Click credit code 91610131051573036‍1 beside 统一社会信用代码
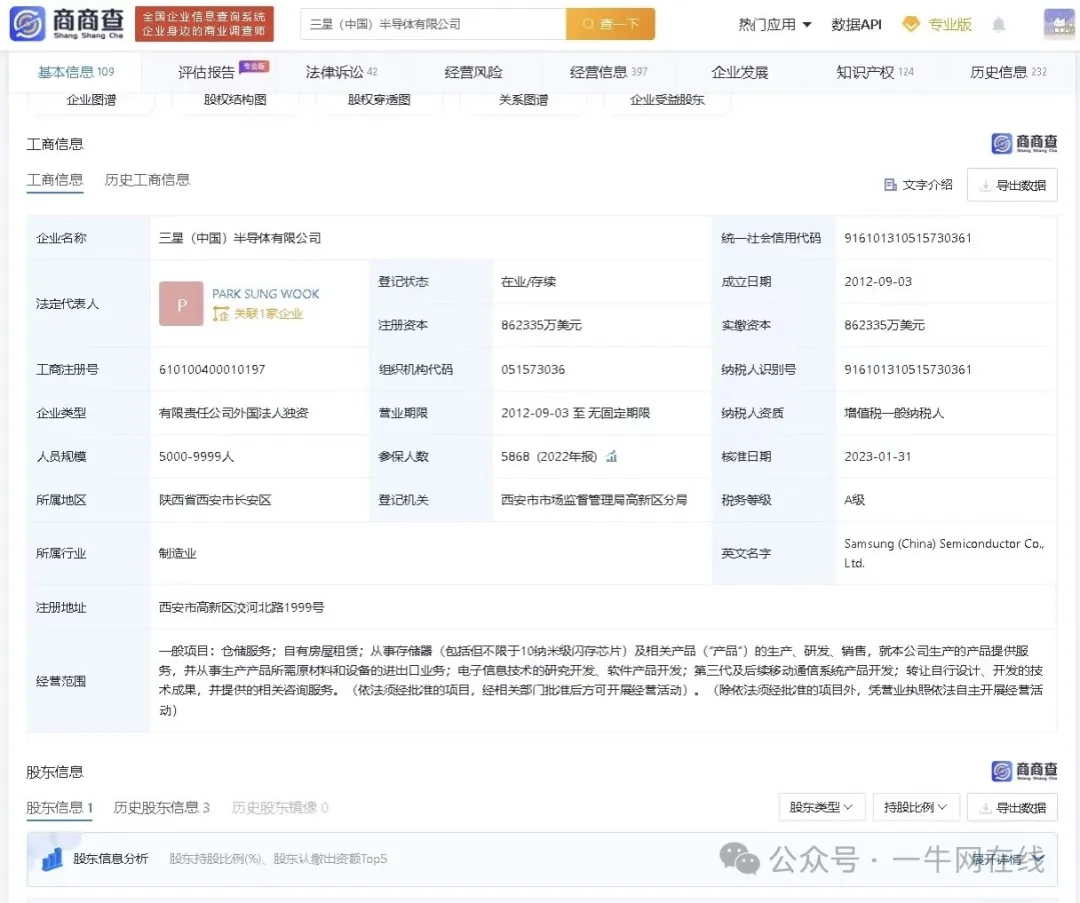 (x=908, y=238)
